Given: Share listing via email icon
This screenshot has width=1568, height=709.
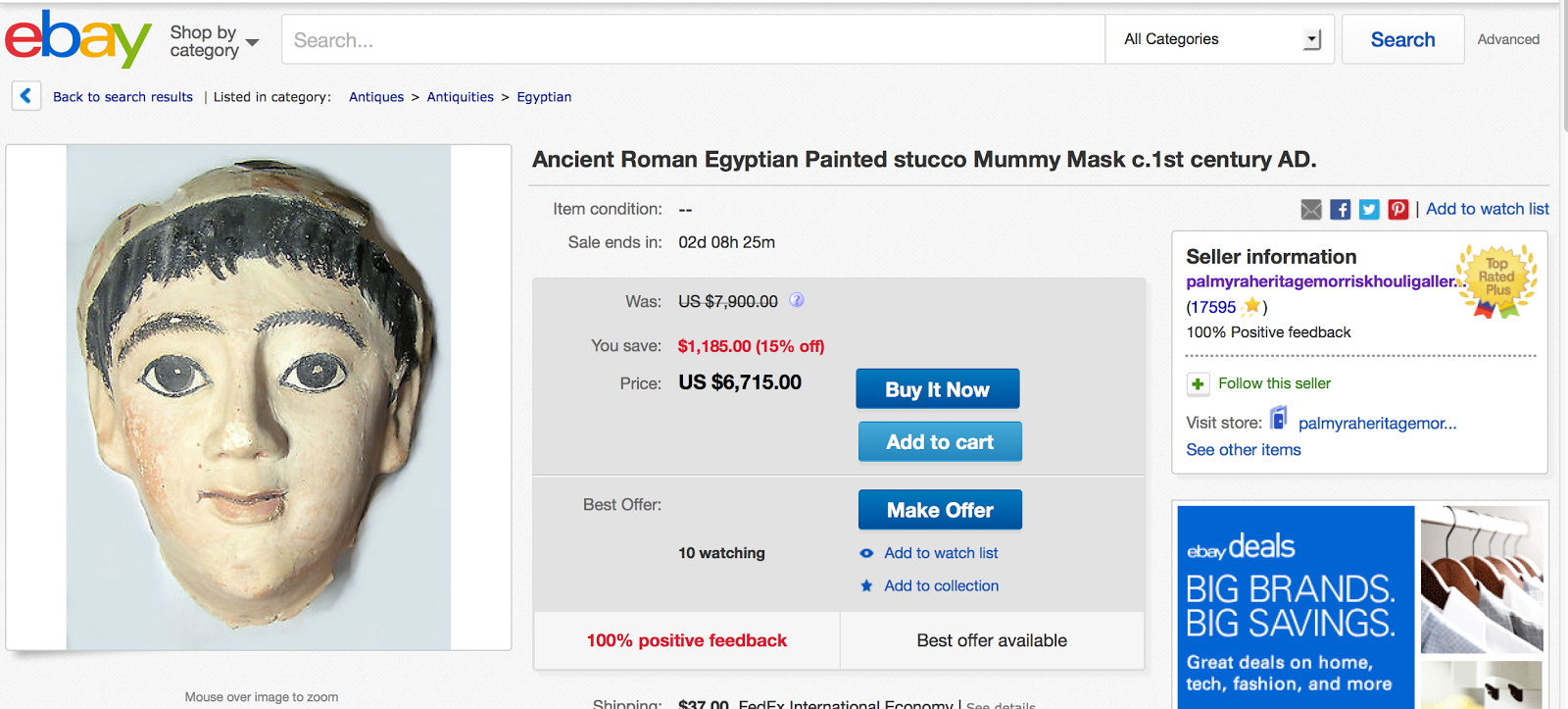Looking at the screenshot, I should pyautogui.click(x=1311, y=209).
